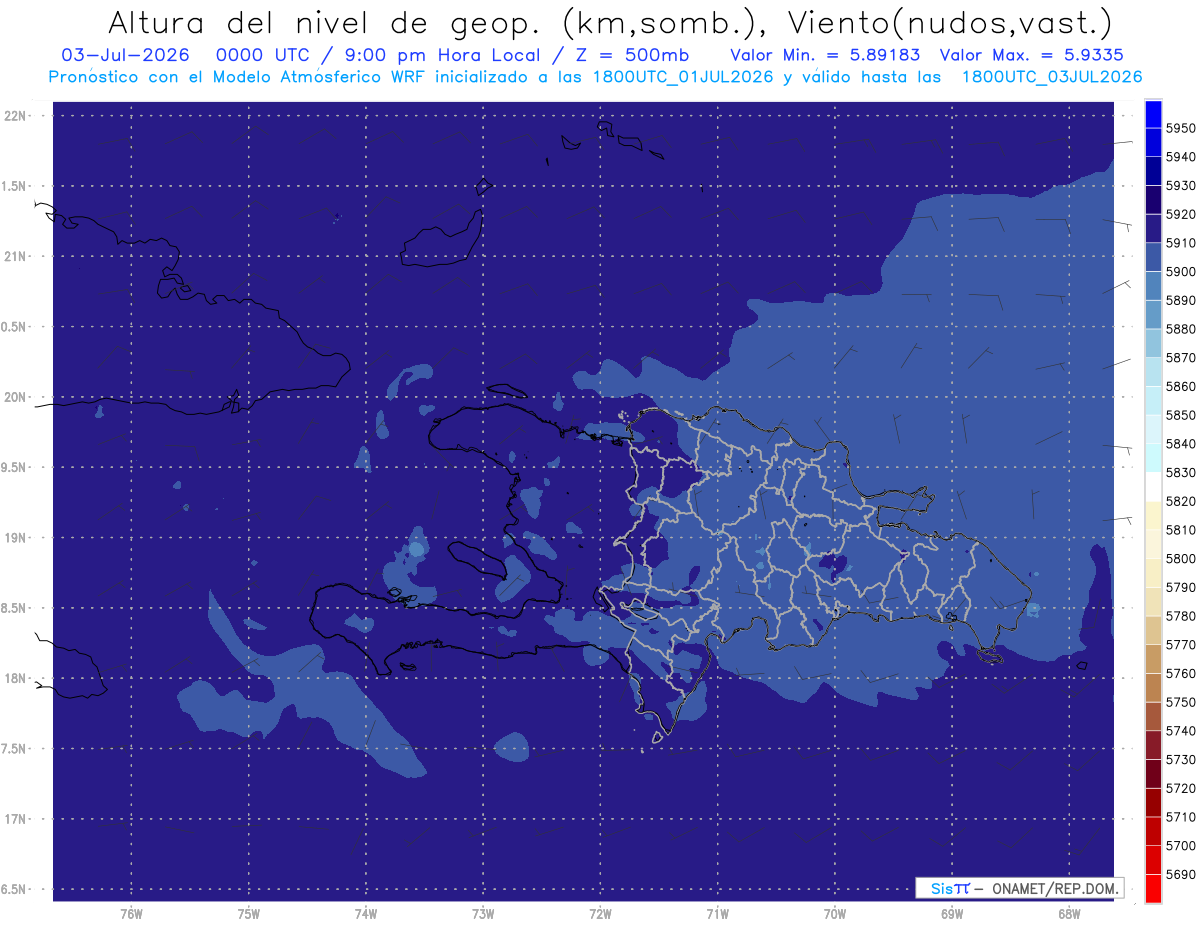Screen dimensions: 1200x927
Task: Click the '68W' longitude label
Action: (1068, 914)
